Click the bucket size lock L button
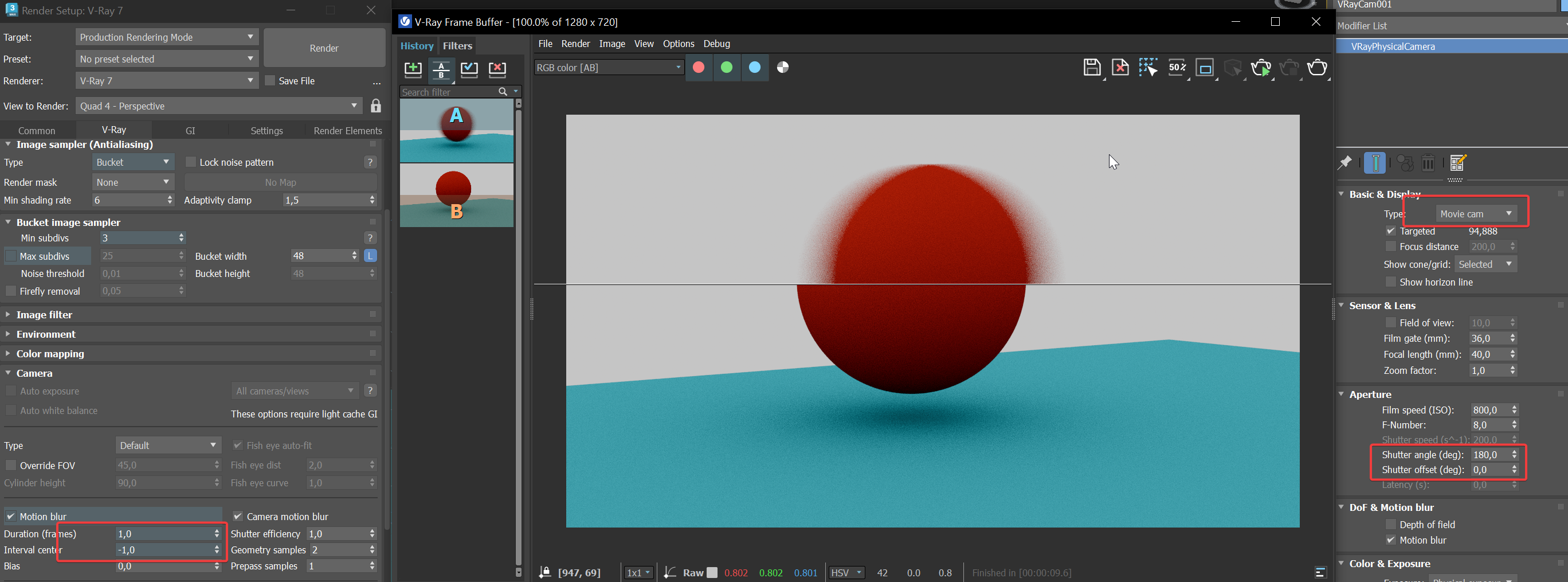 coord(370,256)
